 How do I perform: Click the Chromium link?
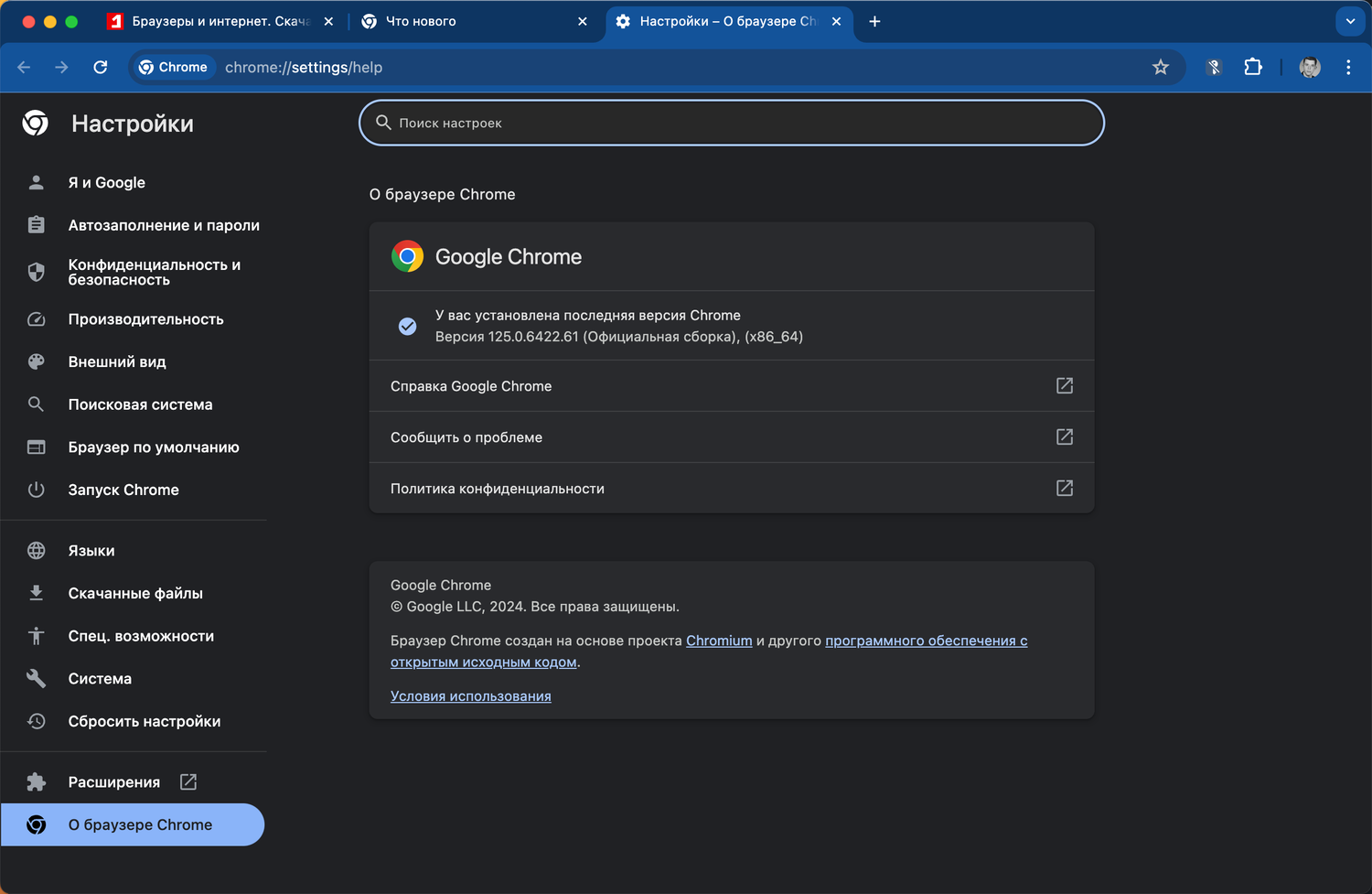tap(719, 641)
